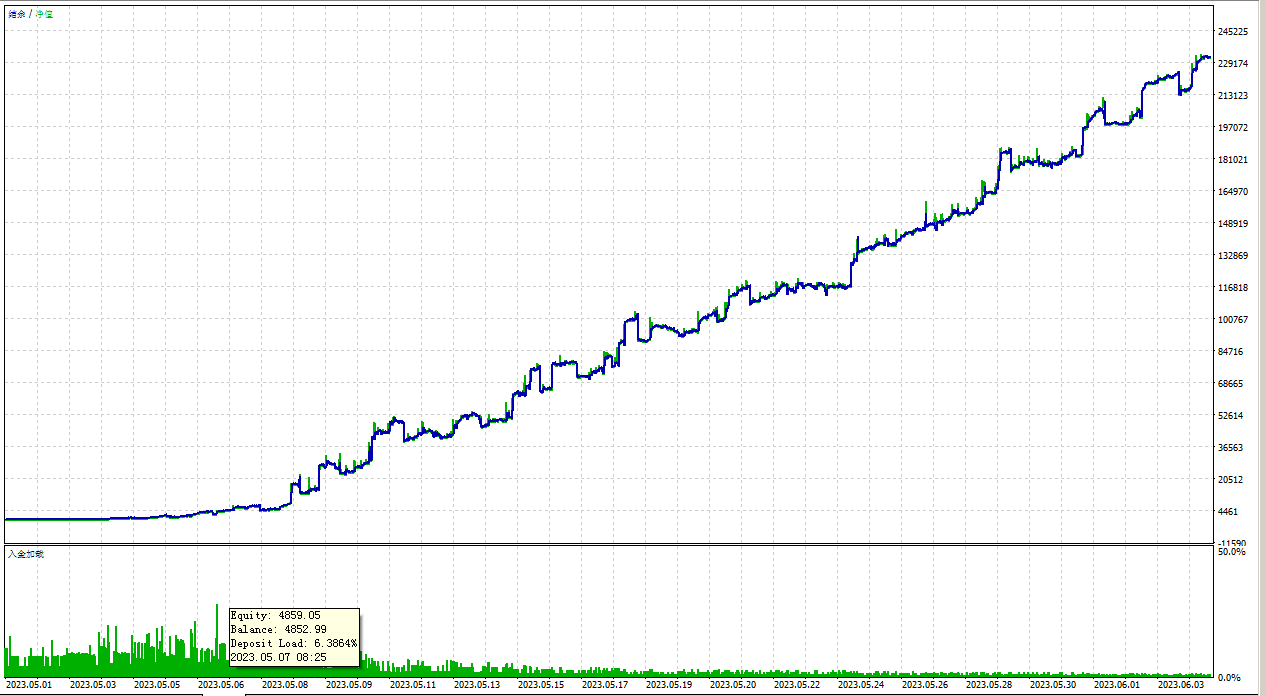This screenshot has width=1266, height=696.
Task: Click the 2023.06.03 date label
Action: (x=1183, y=686)
